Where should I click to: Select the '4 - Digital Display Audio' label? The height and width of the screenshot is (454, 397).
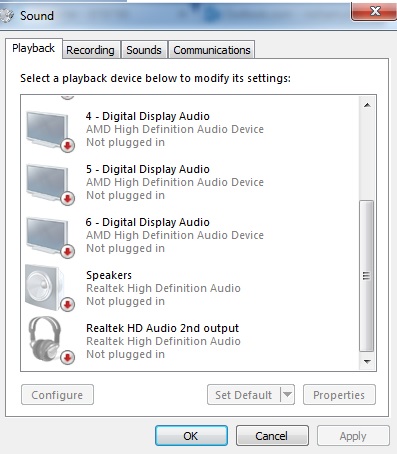(148, 116)
